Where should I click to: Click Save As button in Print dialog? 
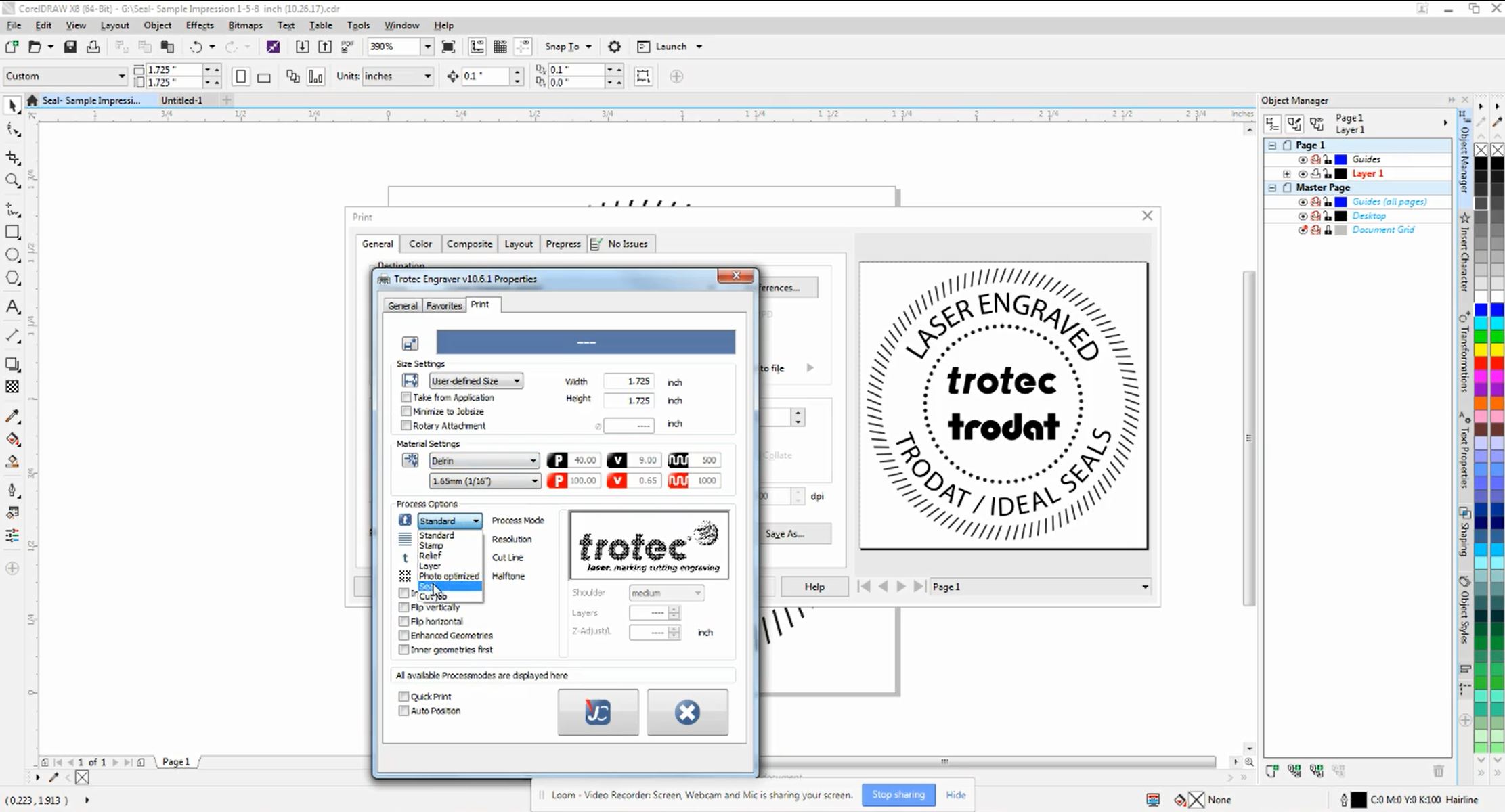pos(785,534)
